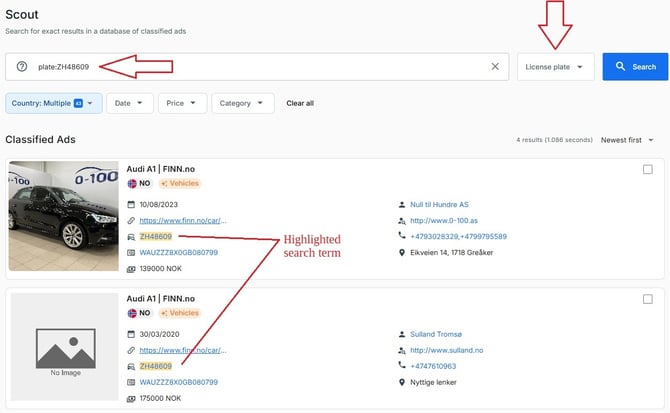Click the help question-mark icon in search box
Screen dimensions: 670x413
tap(22, 67)
